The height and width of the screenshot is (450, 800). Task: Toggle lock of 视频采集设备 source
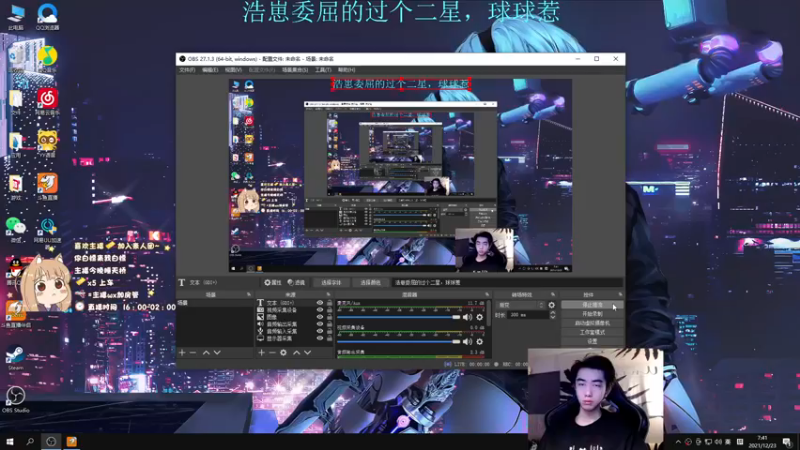(329, 310)
